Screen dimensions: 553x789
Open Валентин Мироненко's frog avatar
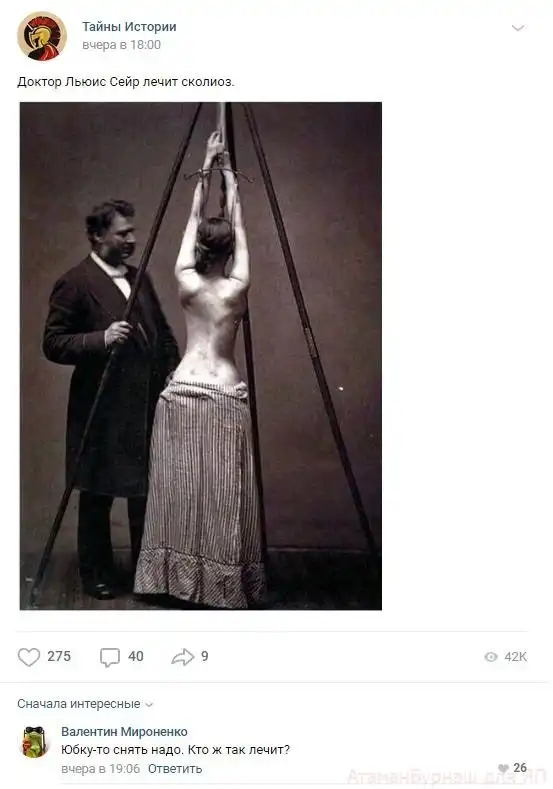[34, 742]
